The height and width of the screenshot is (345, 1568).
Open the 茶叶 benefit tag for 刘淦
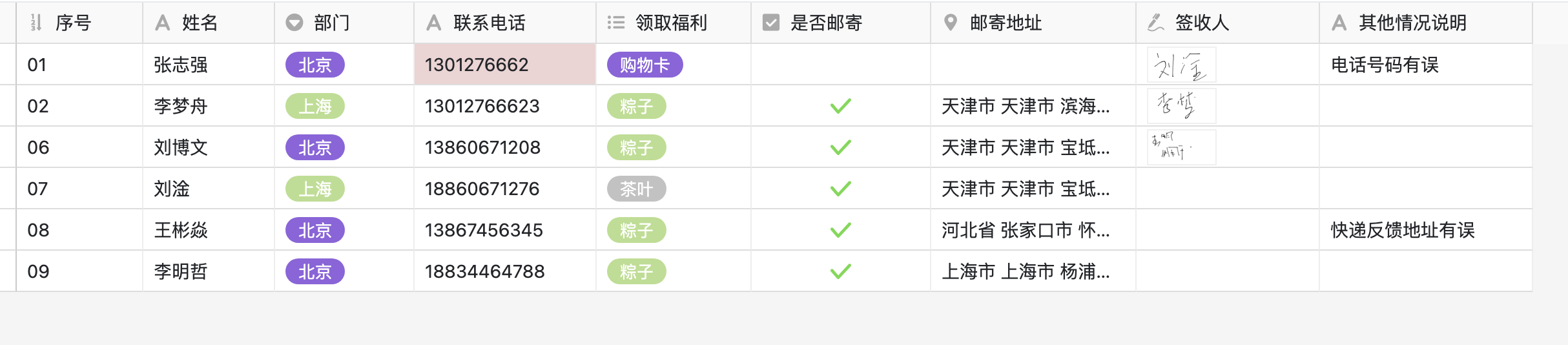[x=637, y=189]
